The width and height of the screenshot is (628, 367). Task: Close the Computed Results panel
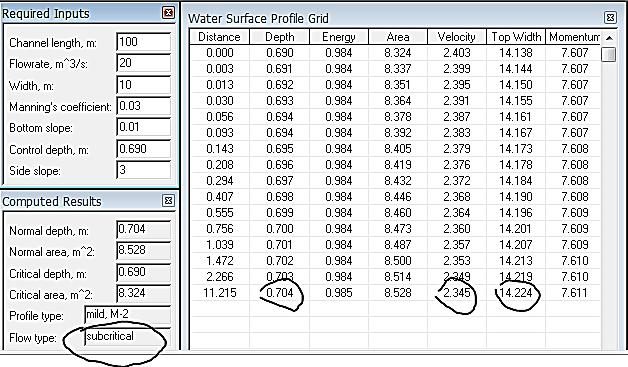point(168,200)
